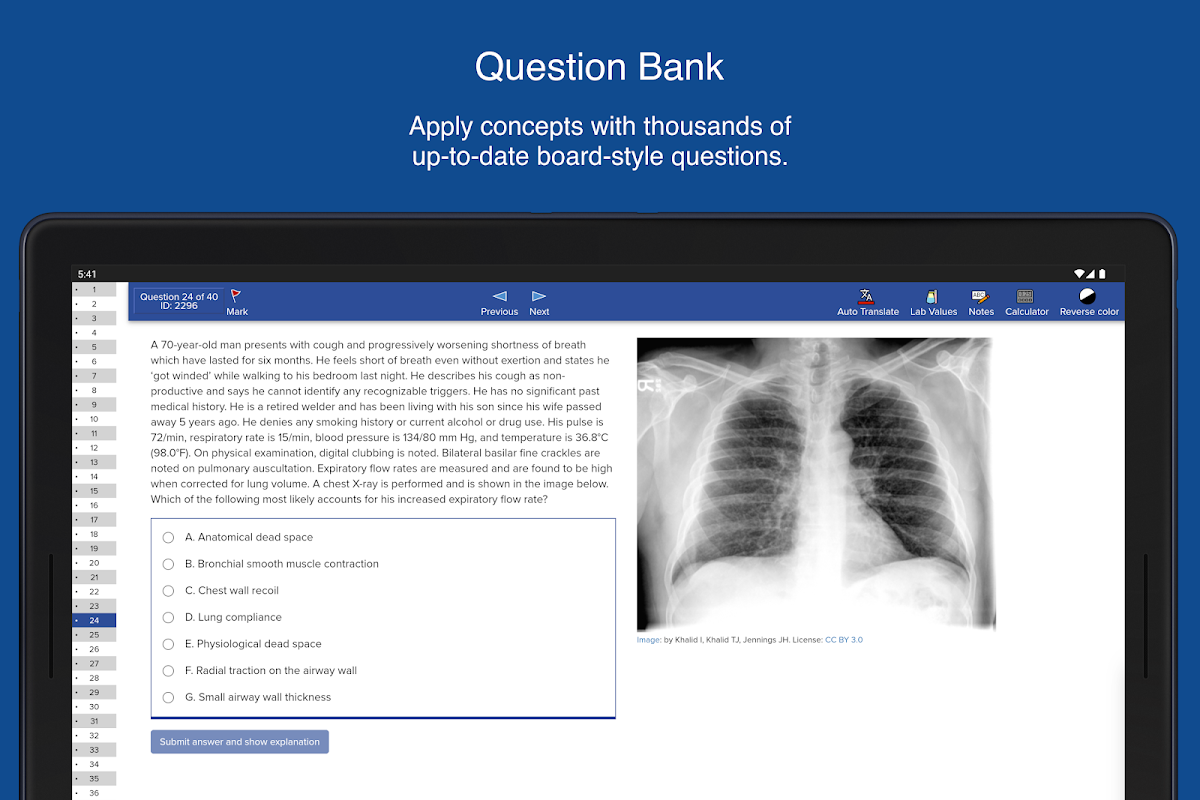
Task: Tap the battery status icon
Action: [1102, 274]
